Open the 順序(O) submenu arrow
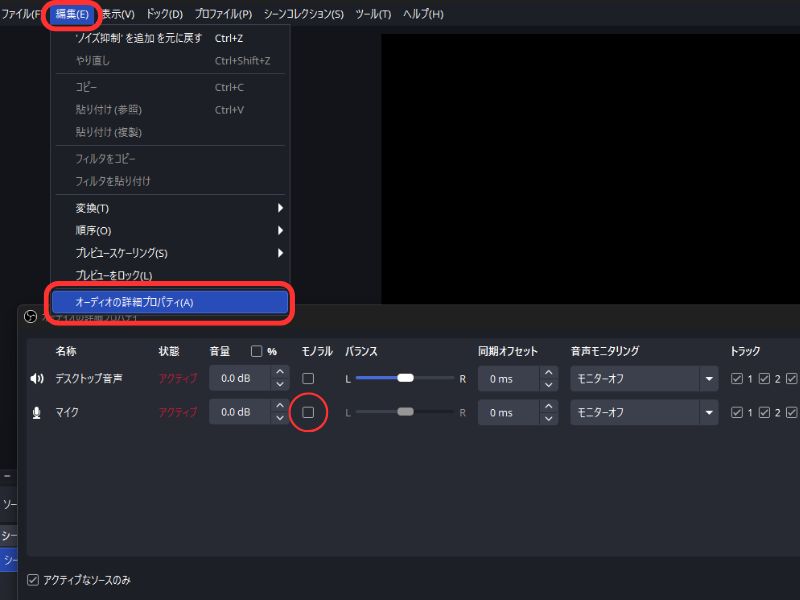800x600 pixels. [x=280, y=230]
